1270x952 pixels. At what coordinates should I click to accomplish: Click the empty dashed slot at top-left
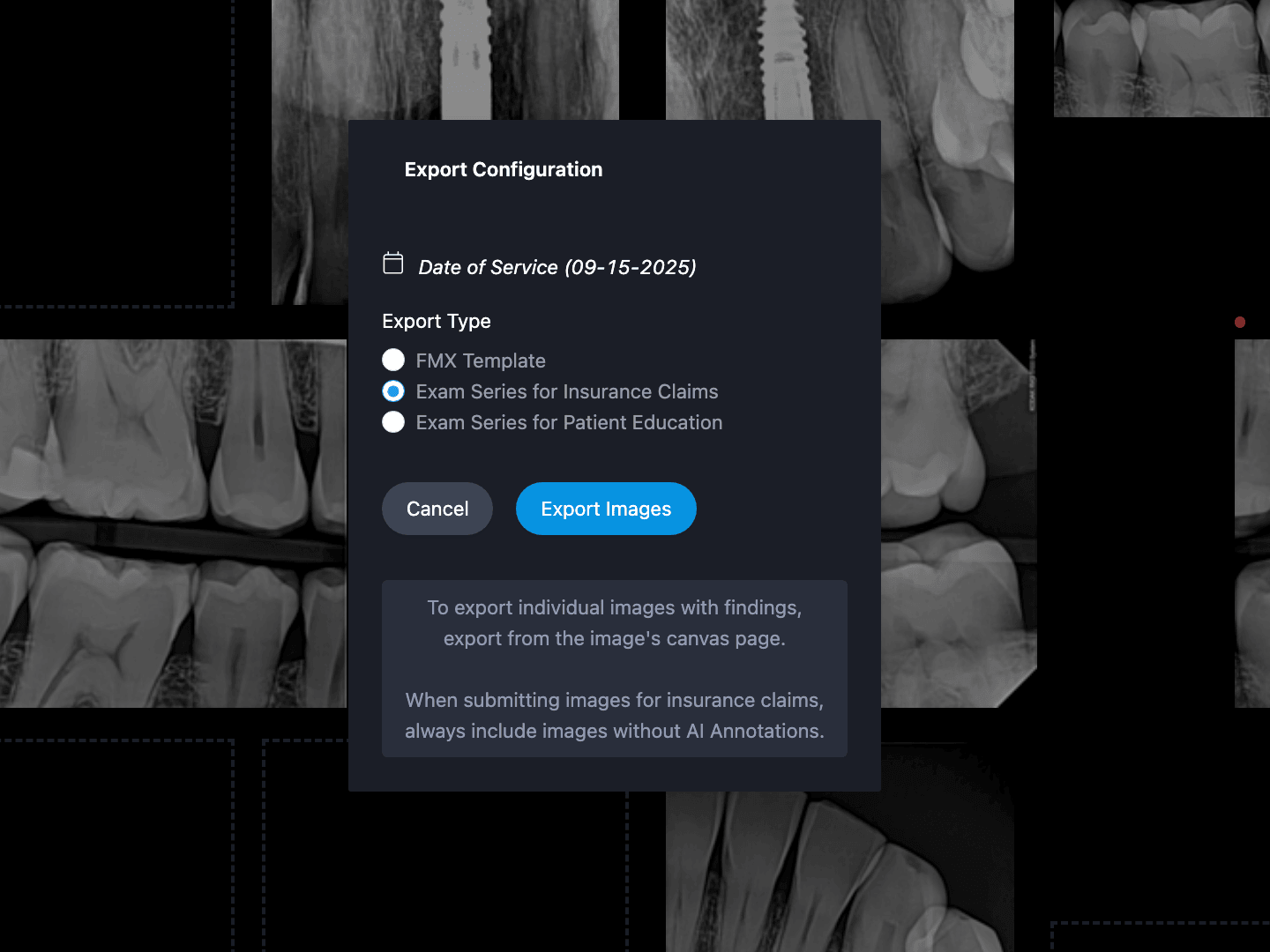(x=116, y=153)
